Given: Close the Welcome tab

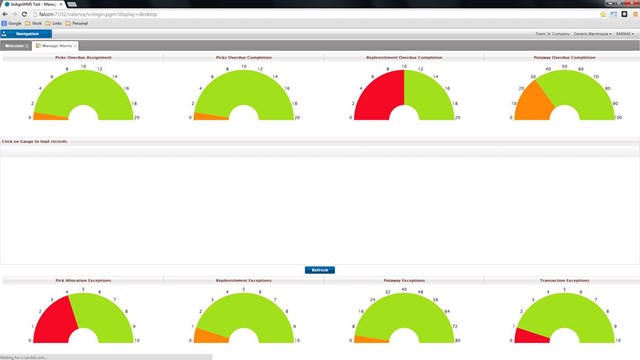Looking at the screenshot, I should (27, 46).
